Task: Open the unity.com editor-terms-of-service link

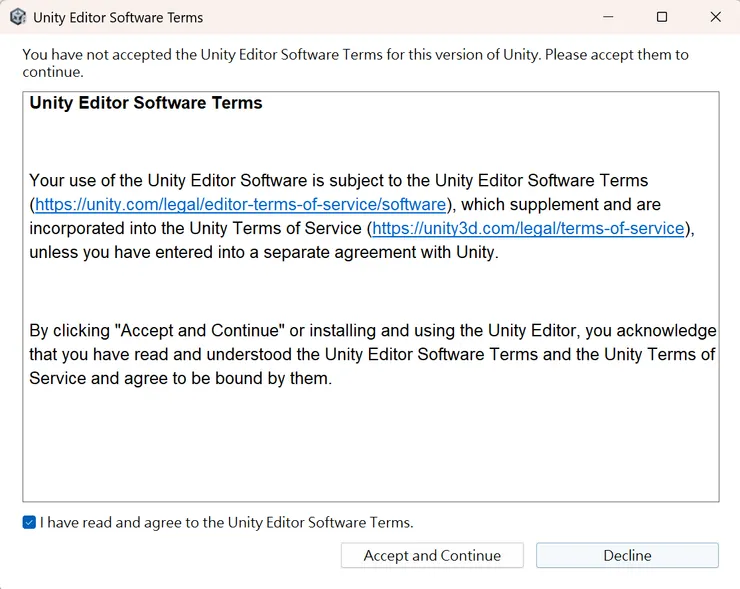Action: (240, 205)
